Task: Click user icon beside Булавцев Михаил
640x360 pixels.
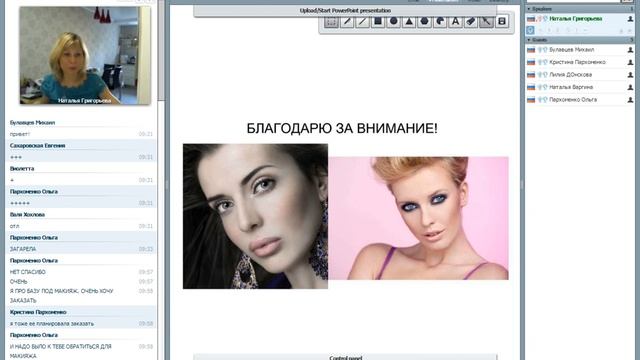Action: [630, 50]
